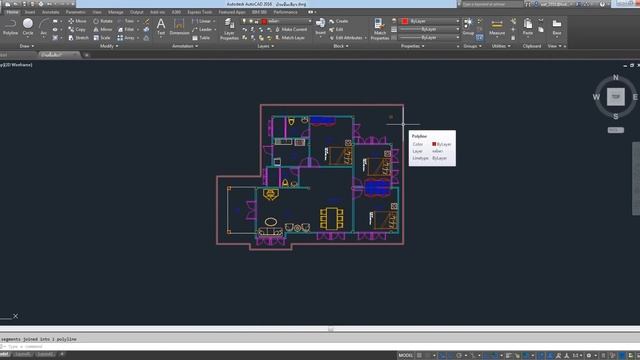
Task: Activate the Array command
Action: point(126,38)
